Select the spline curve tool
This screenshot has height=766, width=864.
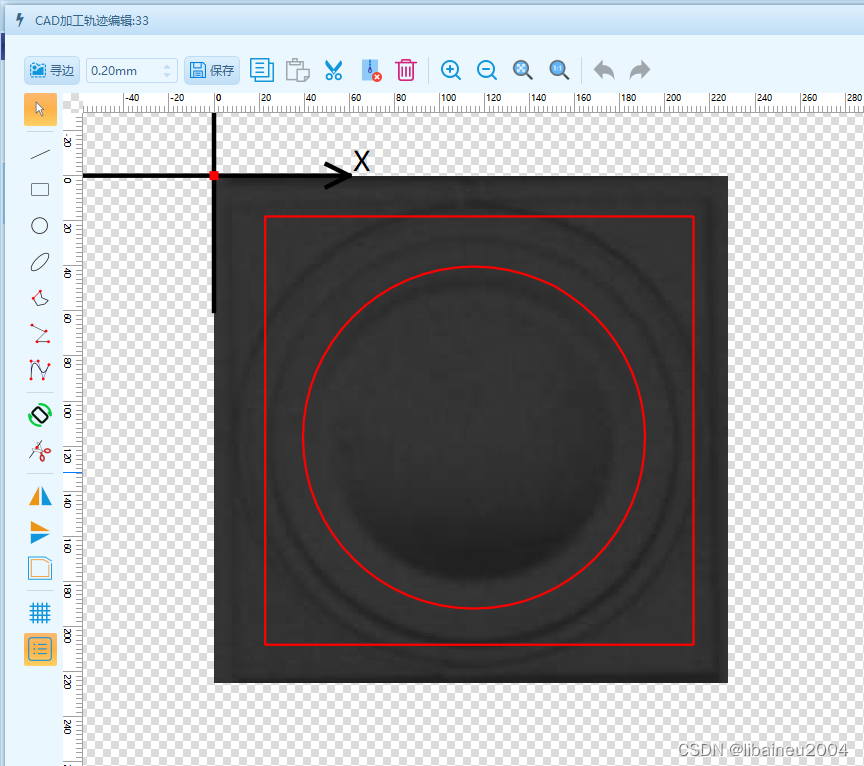click(40, 370)
